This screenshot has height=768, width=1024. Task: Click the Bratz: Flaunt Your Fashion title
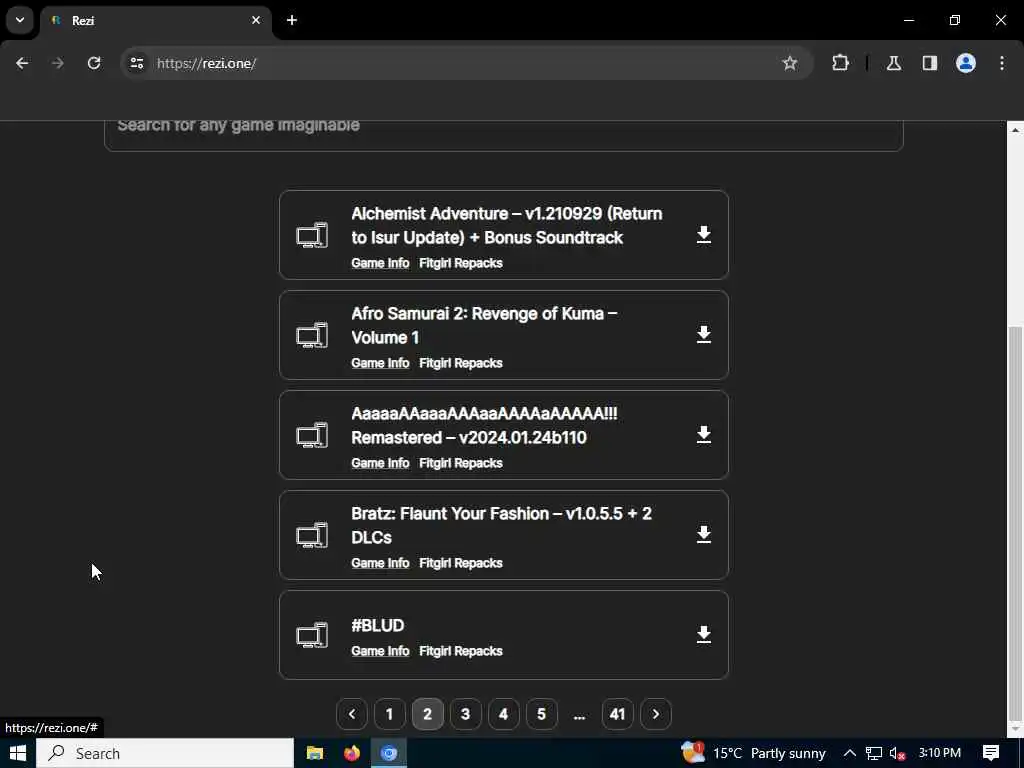(502, 525)
